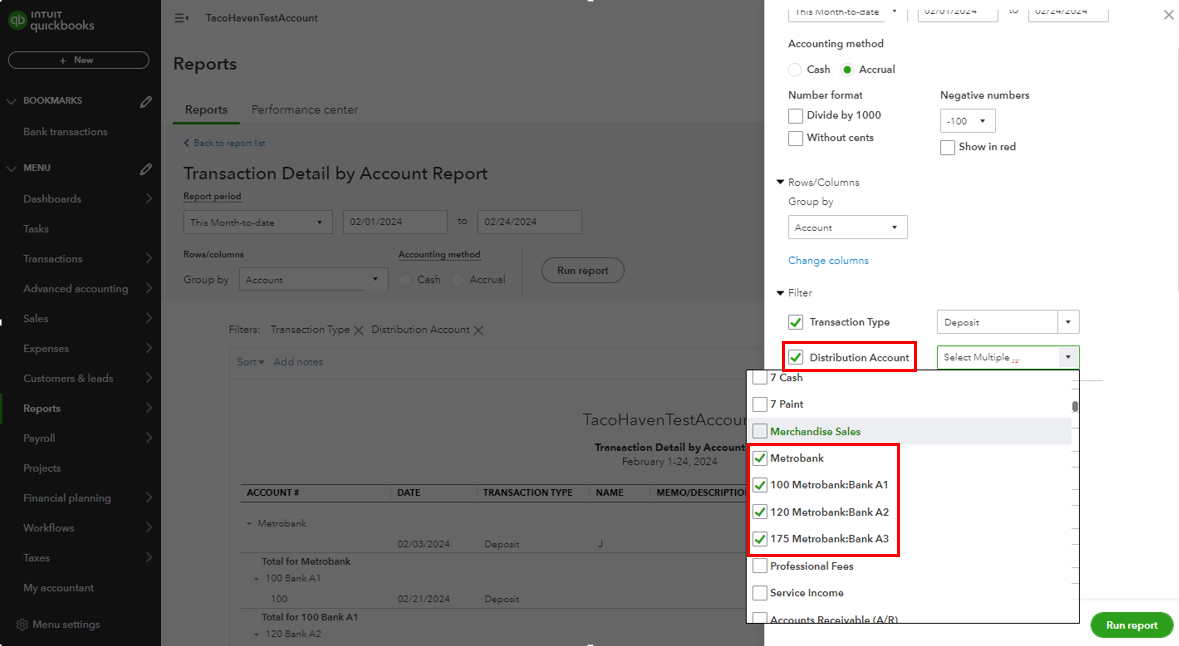The height and width of the screenshot is (646, 1179).
Task: Open Menu settings gear
Action: point(23,625)
